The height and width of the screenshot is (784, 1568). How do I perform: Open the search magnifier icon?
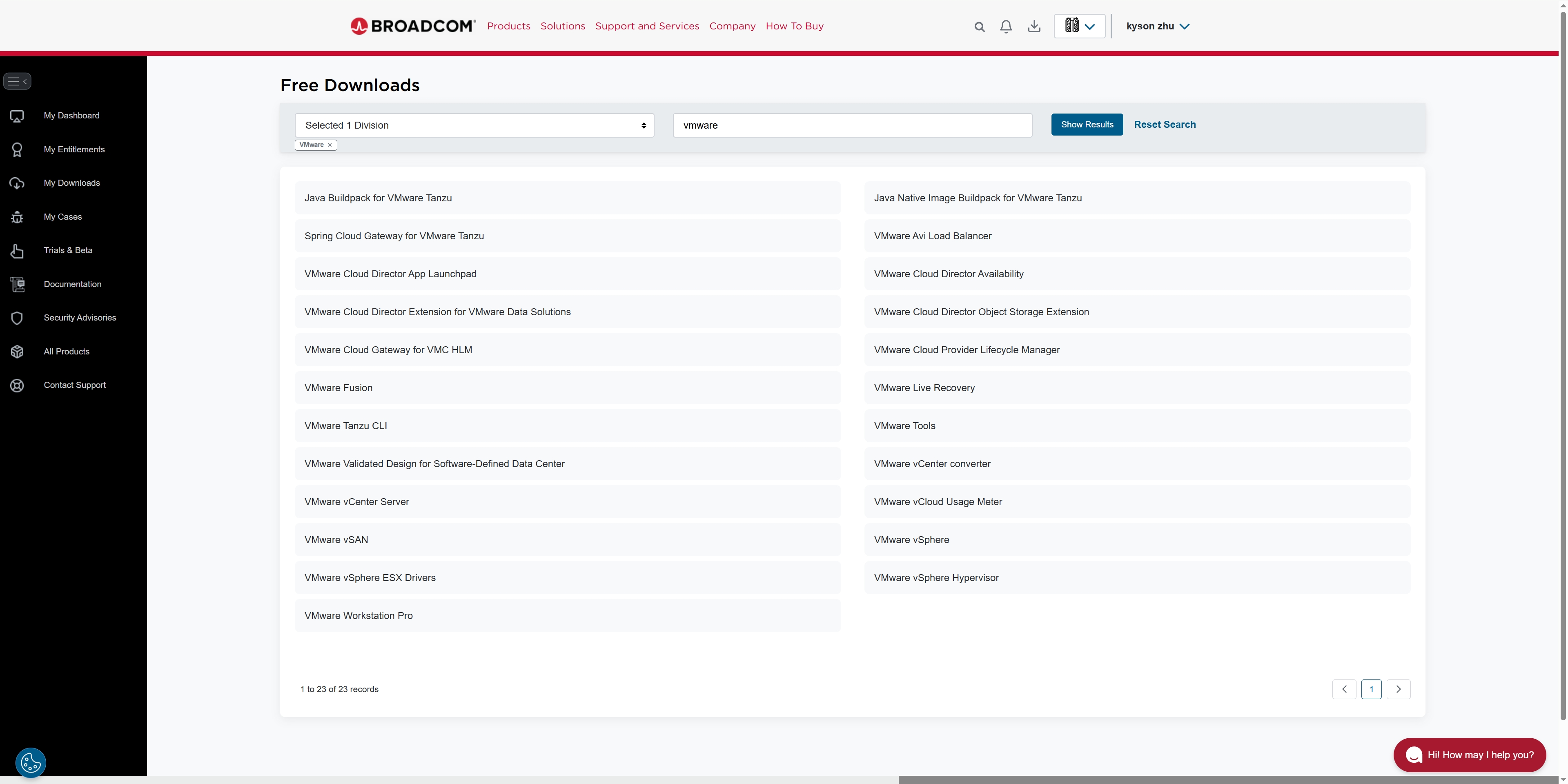click(x=980, y=27)
